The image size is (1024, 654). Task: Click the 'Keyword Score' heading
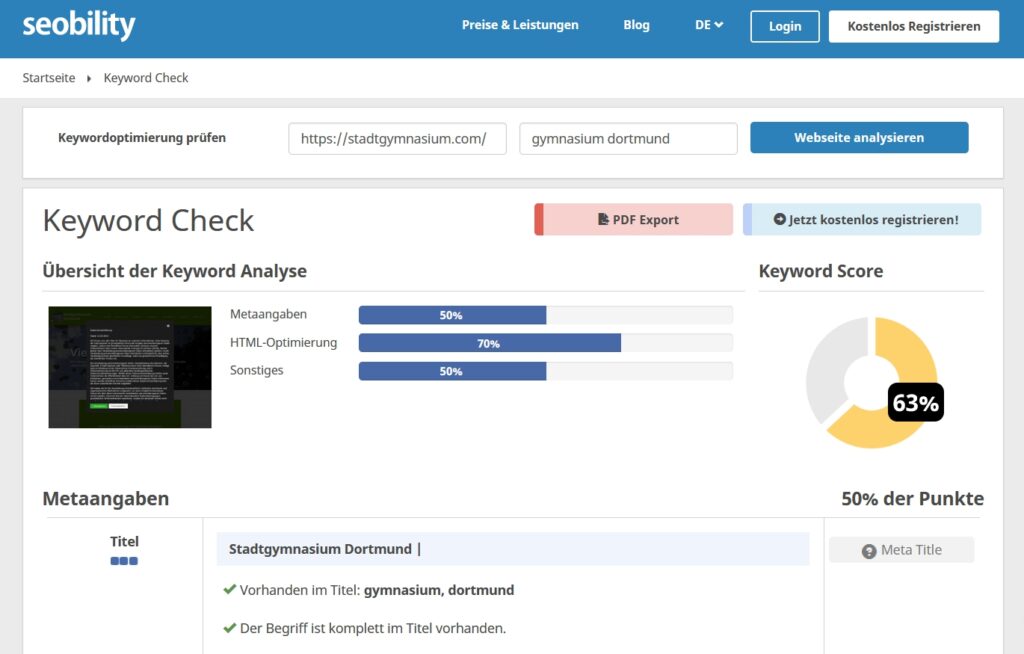[821, 270]
